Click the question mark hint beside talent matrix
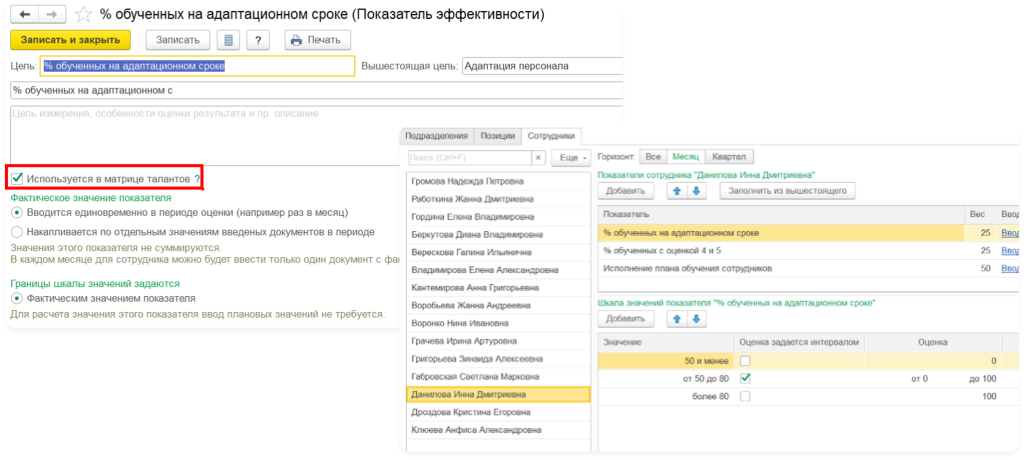The image size is (1024, 460). (x=197, y=179)
